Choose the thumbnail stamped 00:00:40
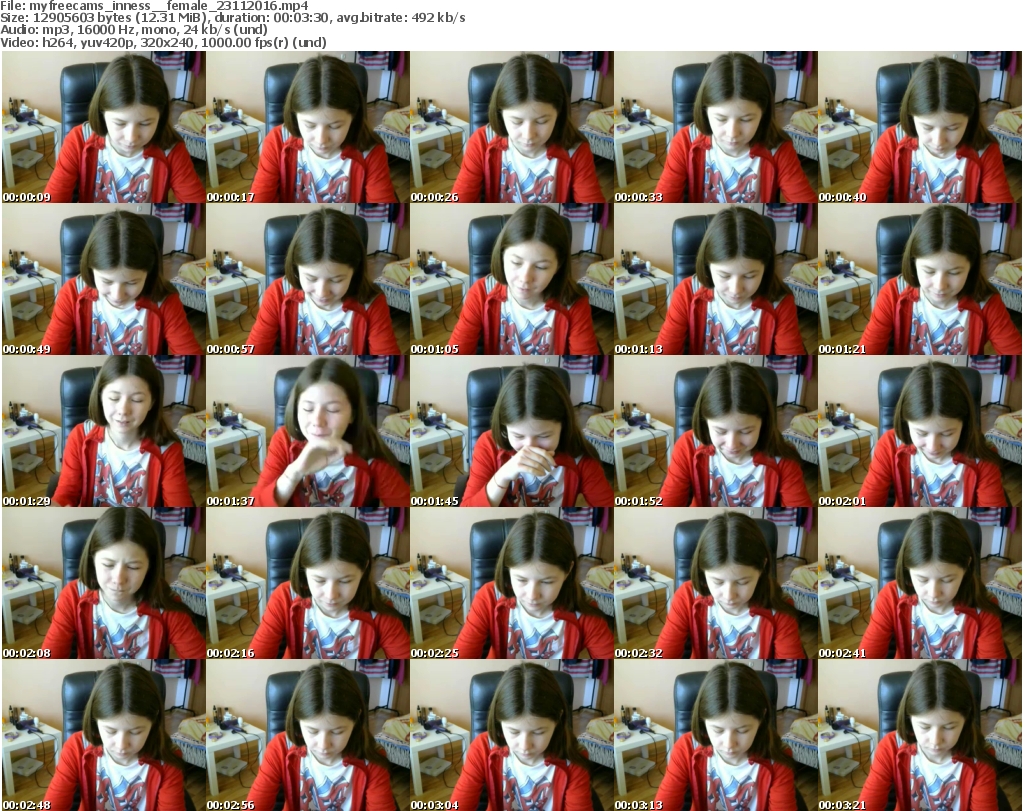Viewport: 1024px width, 811px height. click(x=920, y=127)
